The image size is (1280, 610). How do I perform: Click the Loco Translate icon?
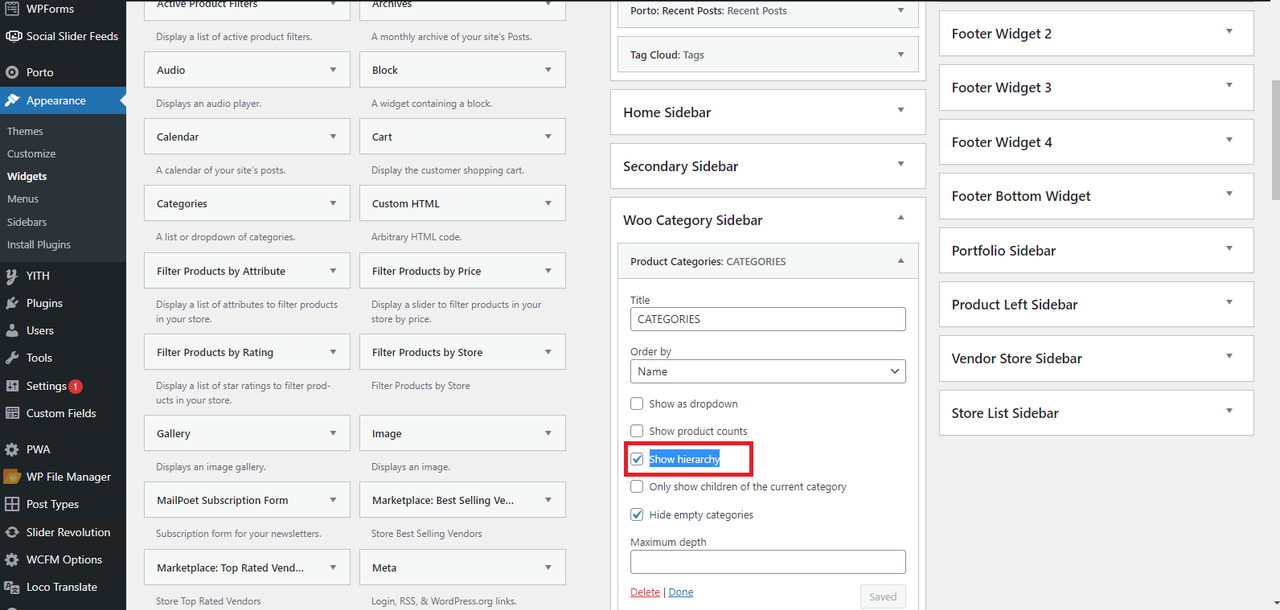click(x=12, y=587)
